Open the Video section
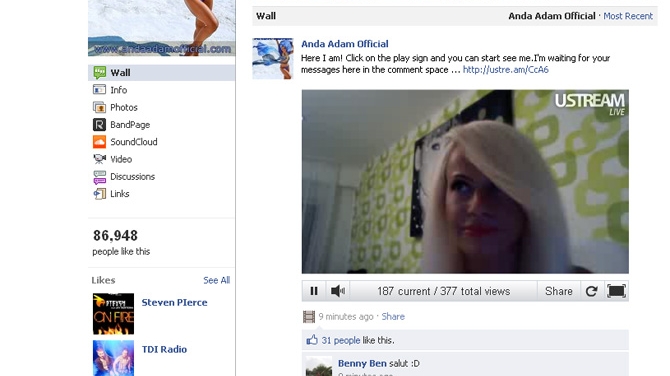The height and width of the screenshot is (376, 670). tap(121, 159)
